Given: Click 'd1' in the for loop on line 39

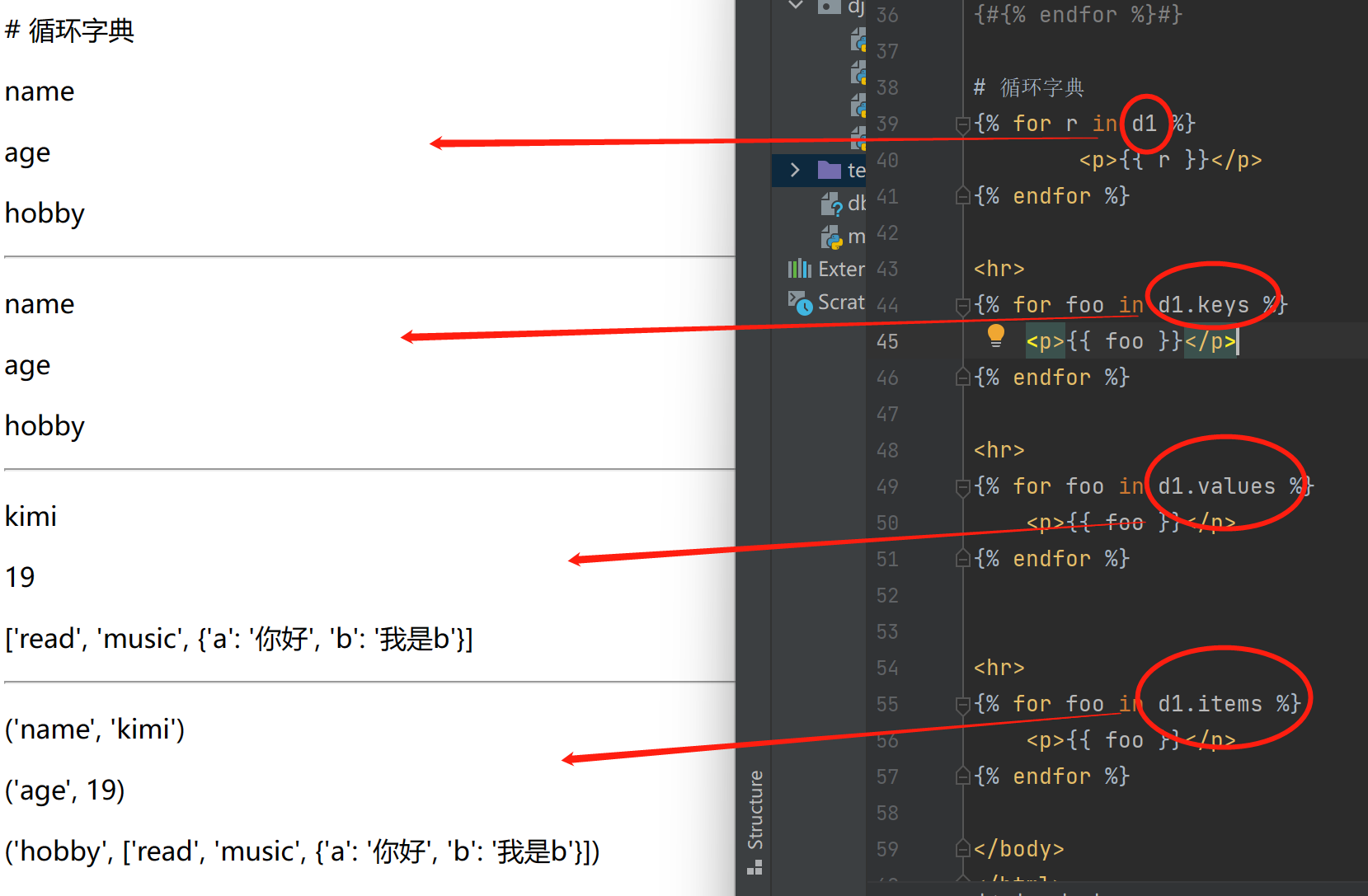Looking at the screenshot, I should [x=1145, y=124].
